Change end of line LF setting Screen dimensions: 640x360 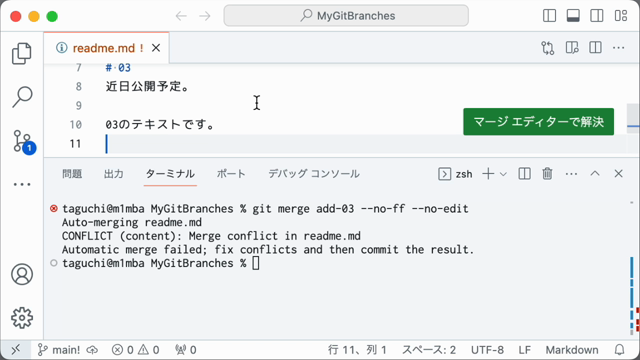524,350
